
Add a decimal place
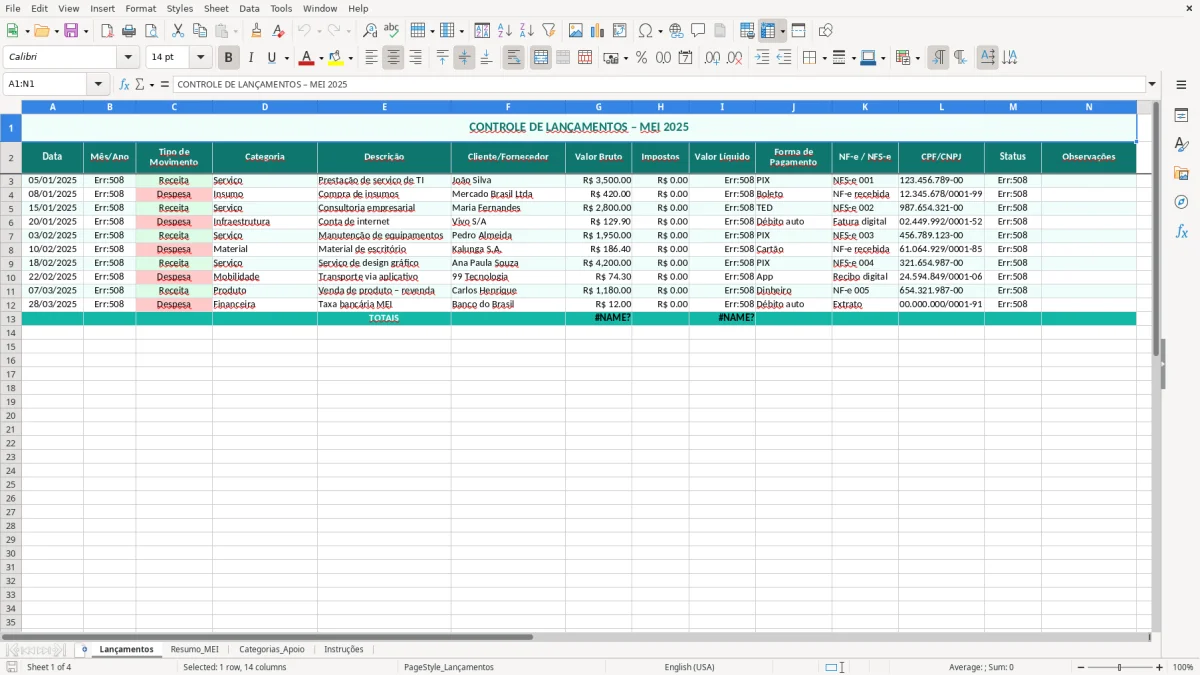(712, 58)
